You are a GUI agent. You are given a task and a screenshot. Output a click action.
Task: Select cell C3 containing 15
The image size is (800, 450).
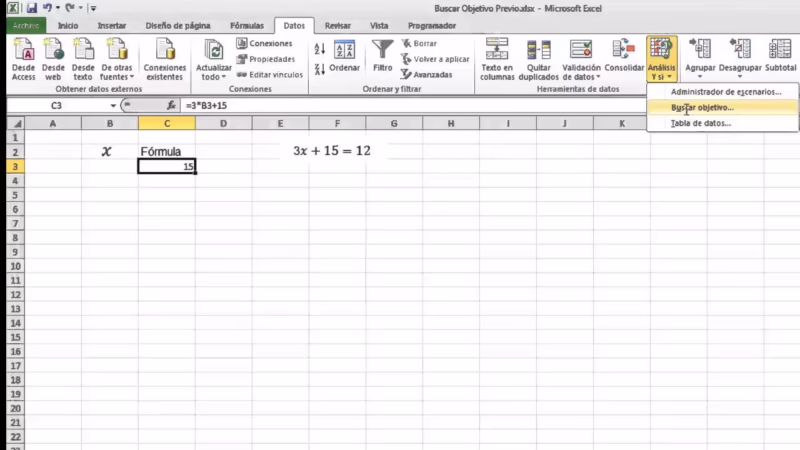click(x=167, y=166)
